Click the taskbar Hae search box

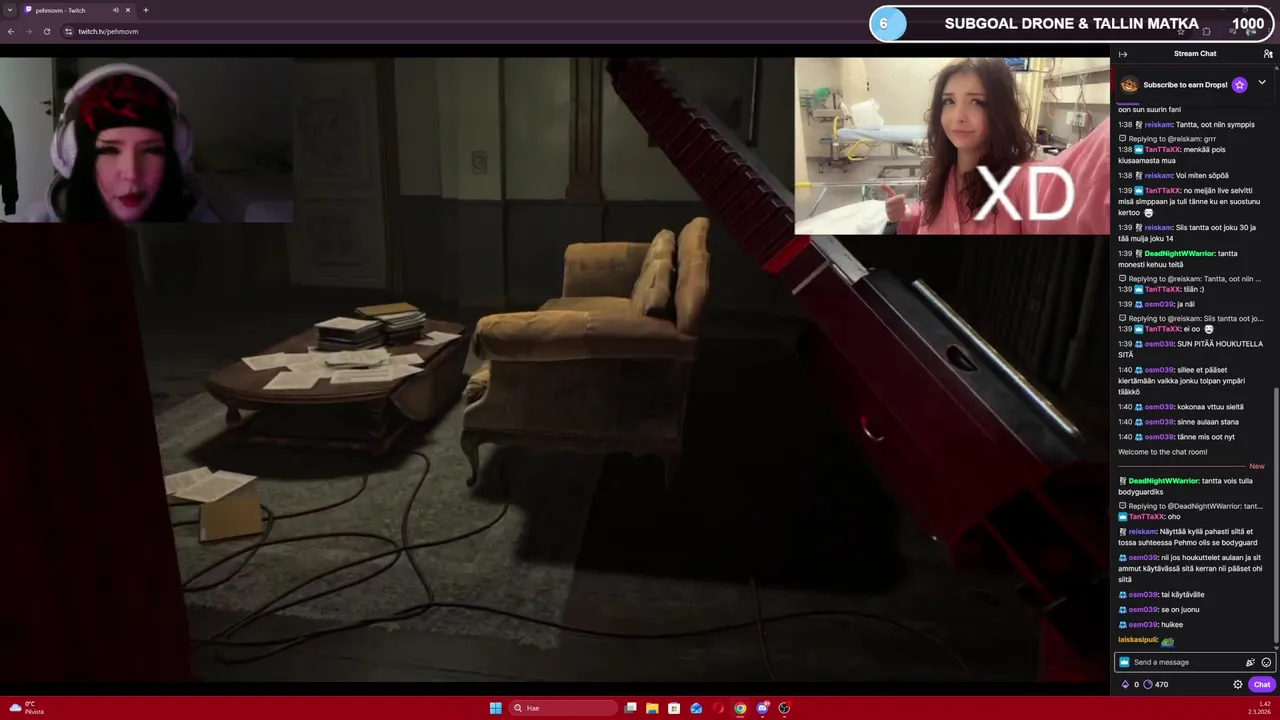pos(562,708)
